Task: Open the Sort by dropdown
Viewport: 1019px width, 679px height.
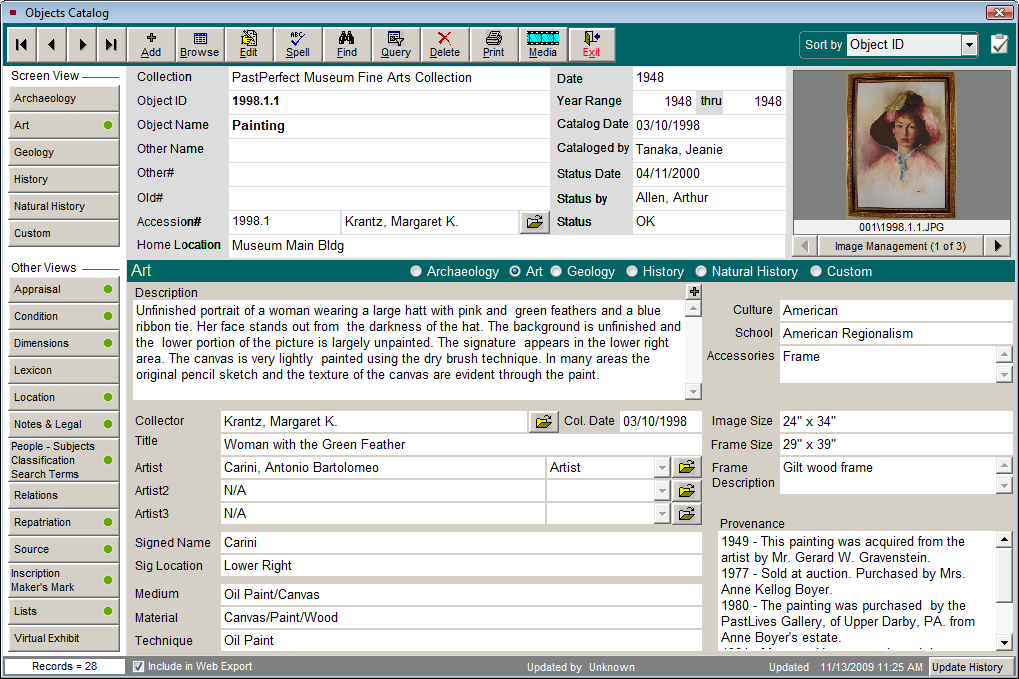Action: coord(969,45)
